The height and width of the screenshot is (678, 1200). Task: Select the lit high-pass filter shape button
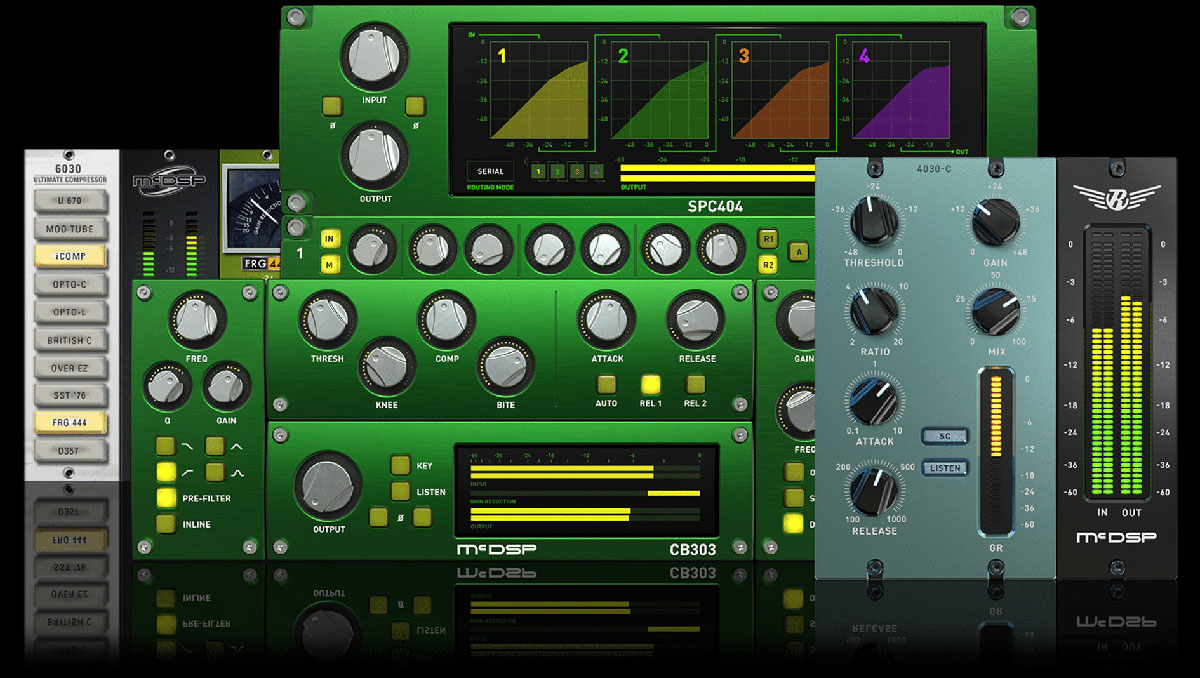[166, 471]
